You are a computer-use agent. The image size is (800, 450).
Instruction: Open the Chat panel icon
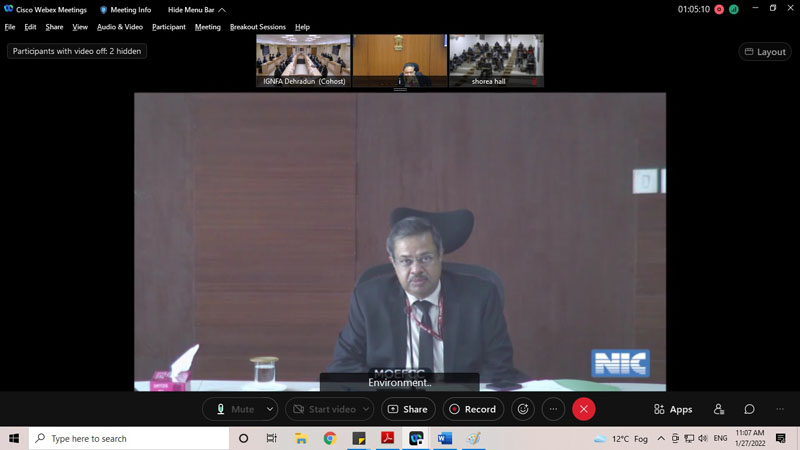(x=749, y=409)
